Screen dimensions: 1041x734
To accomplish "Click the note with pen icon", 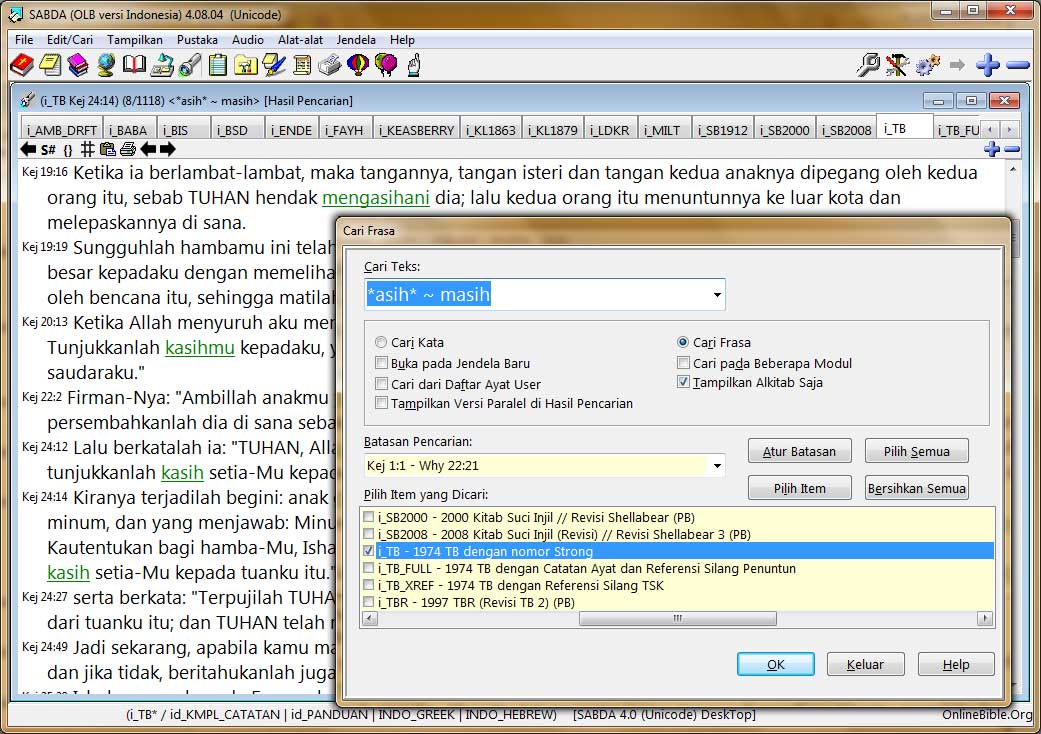I will pyautogui.click(x=274, y=65).
